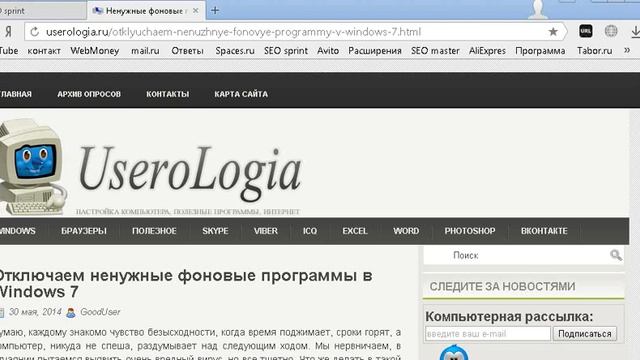Open the AliExpres bookmark
The height and width of the screenshot is (360, 640).
click(x=487, y=51)
